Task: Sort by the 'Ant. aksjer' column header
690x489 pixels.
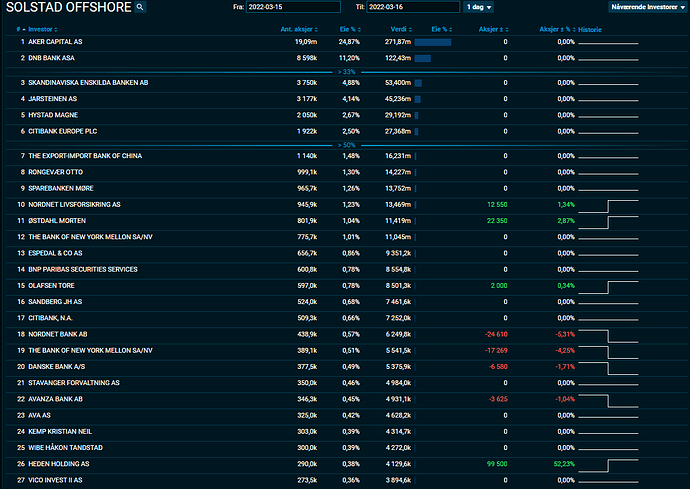Action: (x=299, y=29)
